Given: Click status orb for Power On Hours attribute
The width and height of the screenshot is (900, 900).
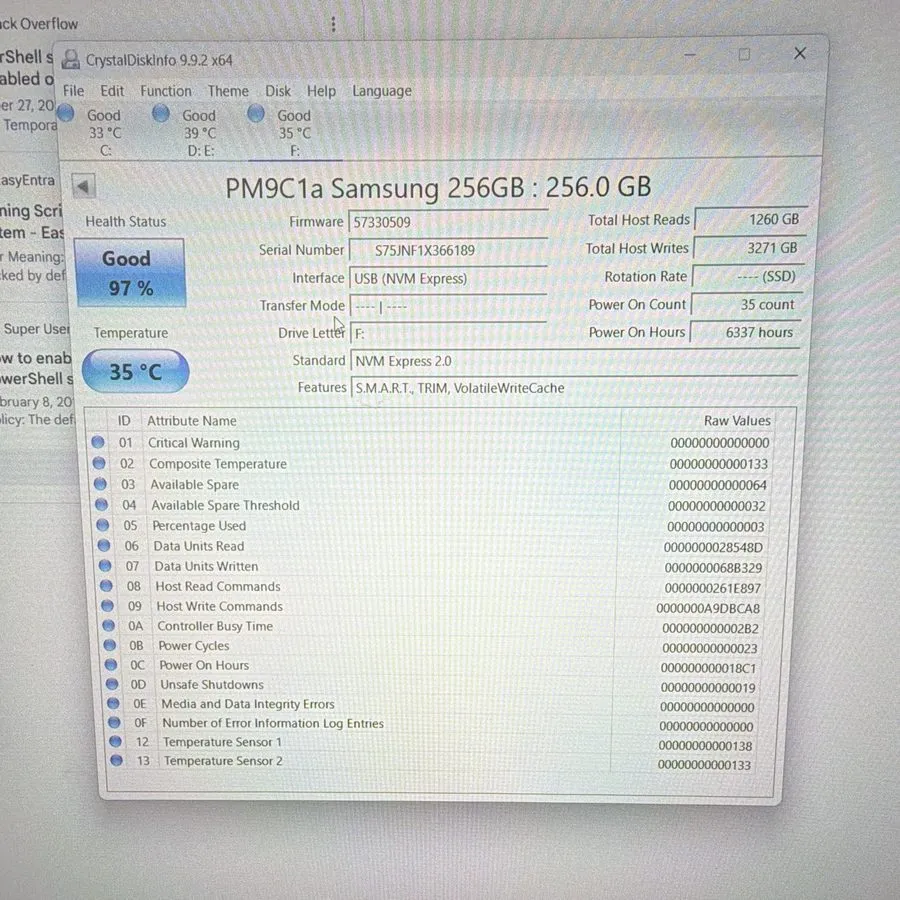Looking at the screenshot, I should 111,665.
